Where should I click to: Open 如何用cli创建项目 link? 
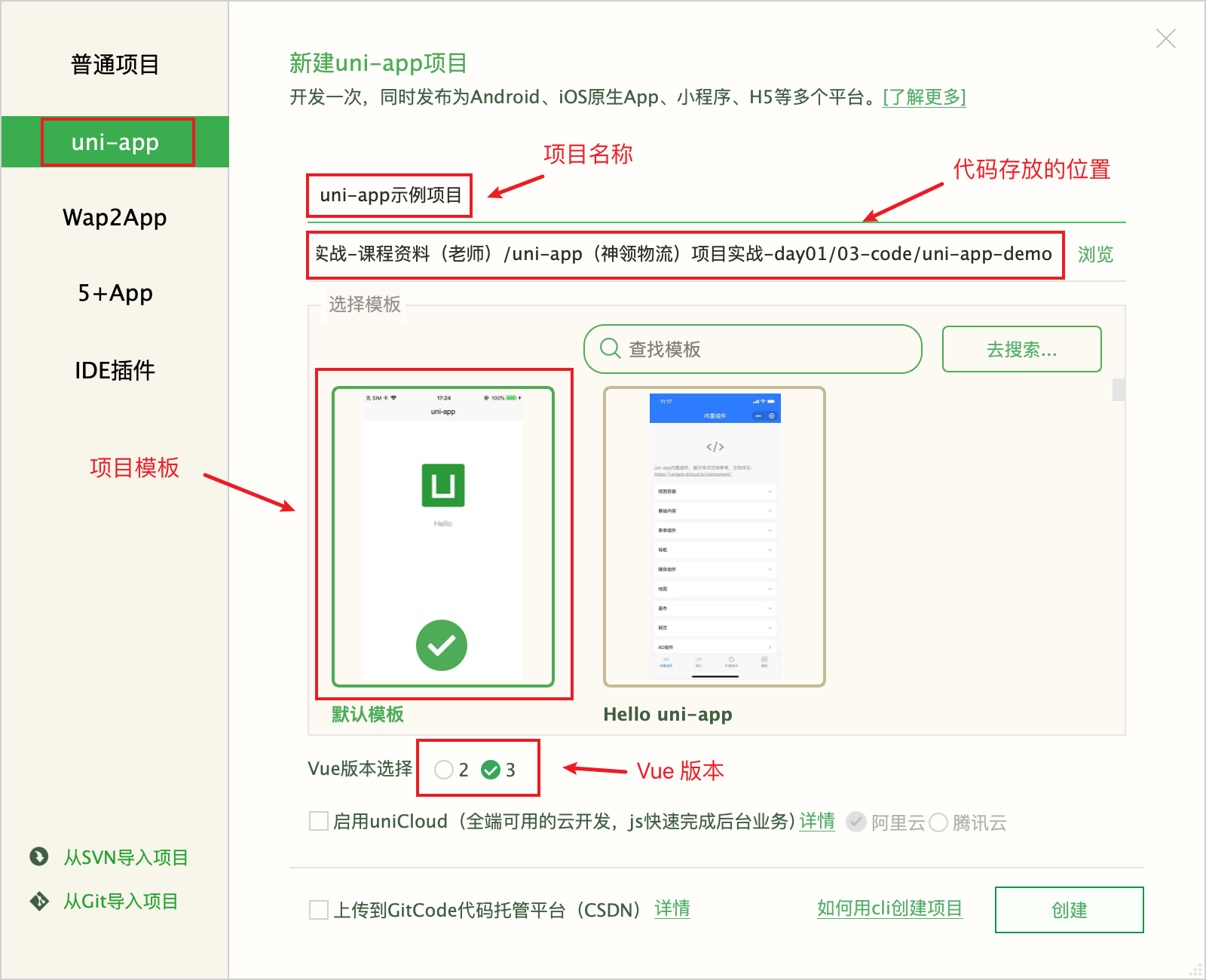click(889, 908)
